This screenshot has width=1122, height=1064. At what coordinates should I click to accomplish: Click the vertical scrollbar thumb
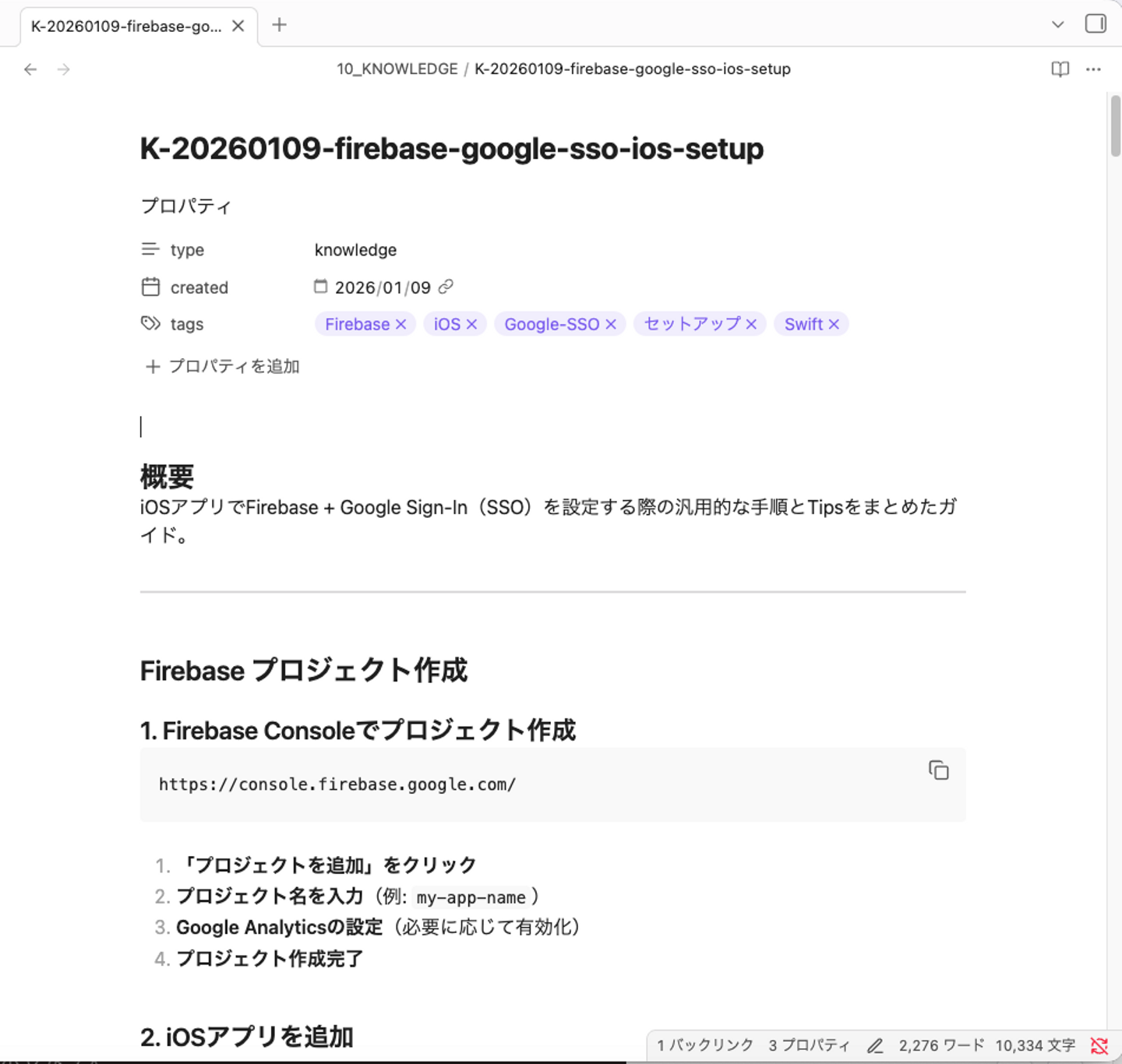pos(1115,125)
